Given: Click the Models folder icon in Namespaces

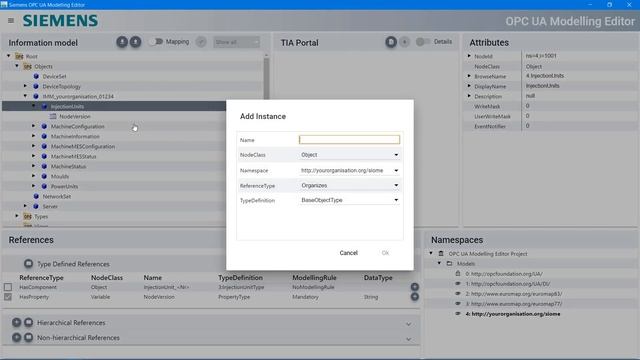Looking at the screenshot, I should [x=449, y=264].
